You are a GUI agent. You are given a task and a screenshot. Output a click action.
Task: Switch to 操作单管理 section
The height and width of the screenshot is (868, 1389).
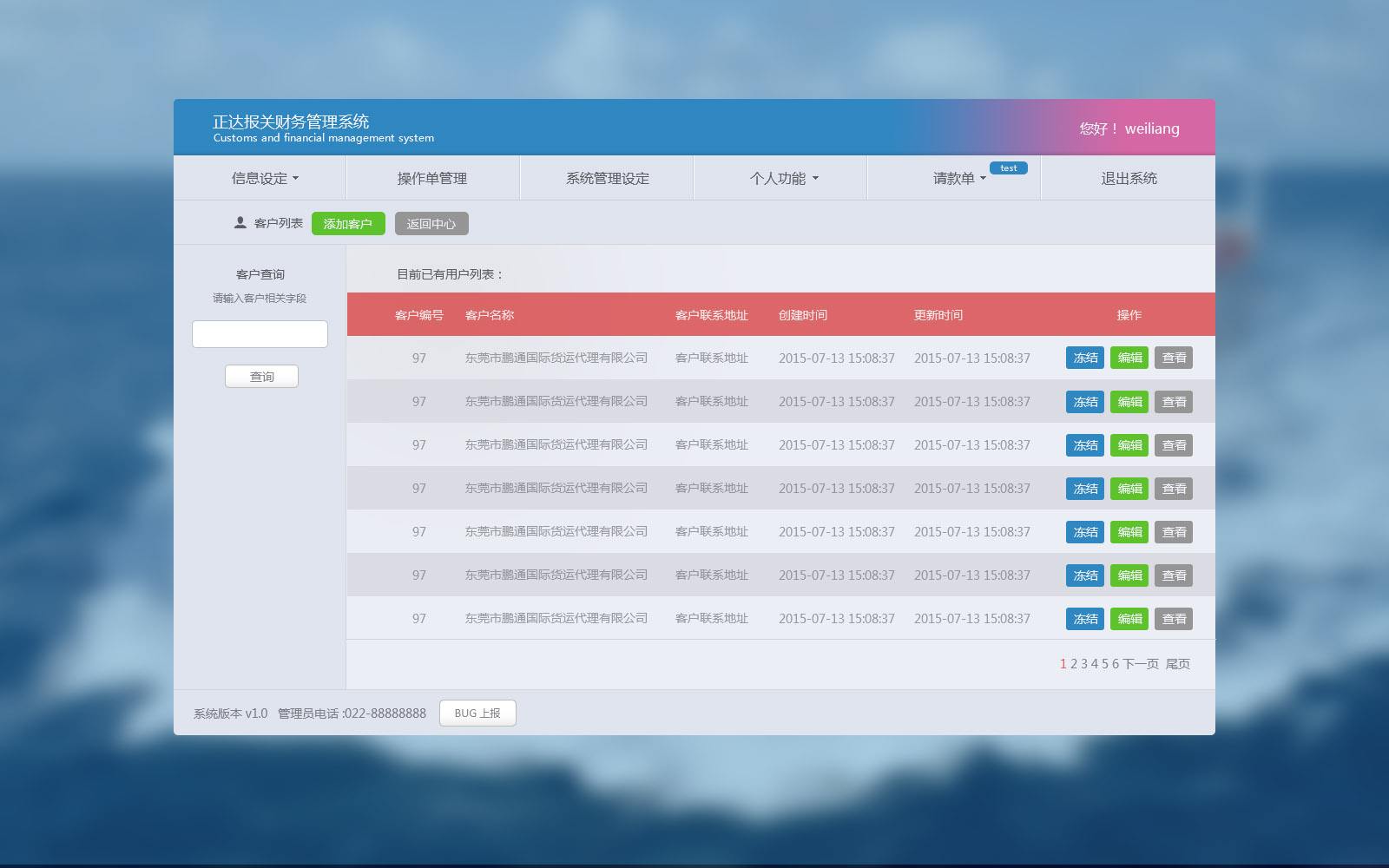pyautogui.click(x=431, y=178)
